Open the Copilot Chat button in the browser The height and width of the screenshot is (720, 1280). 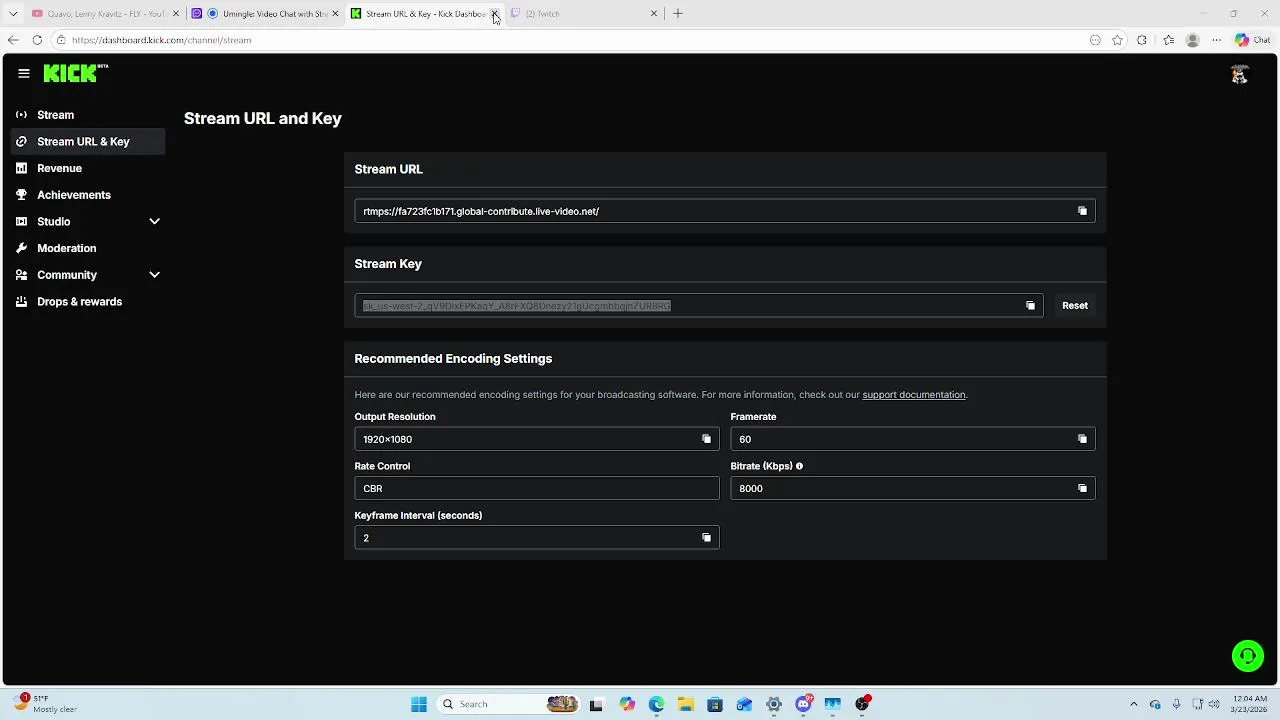[1254, 40]
